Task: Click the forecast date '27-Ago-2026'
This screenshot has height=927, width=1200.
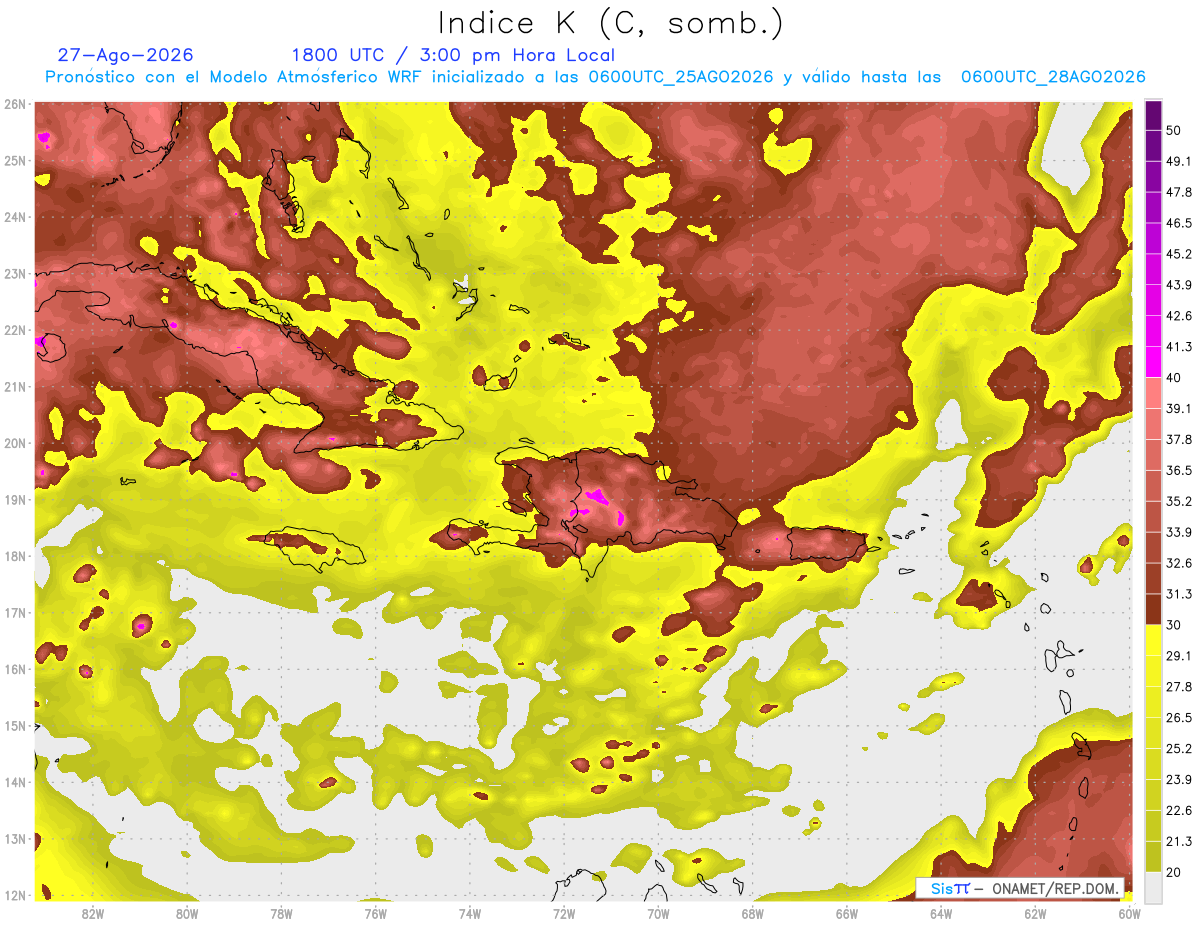Action: (126, 55)
